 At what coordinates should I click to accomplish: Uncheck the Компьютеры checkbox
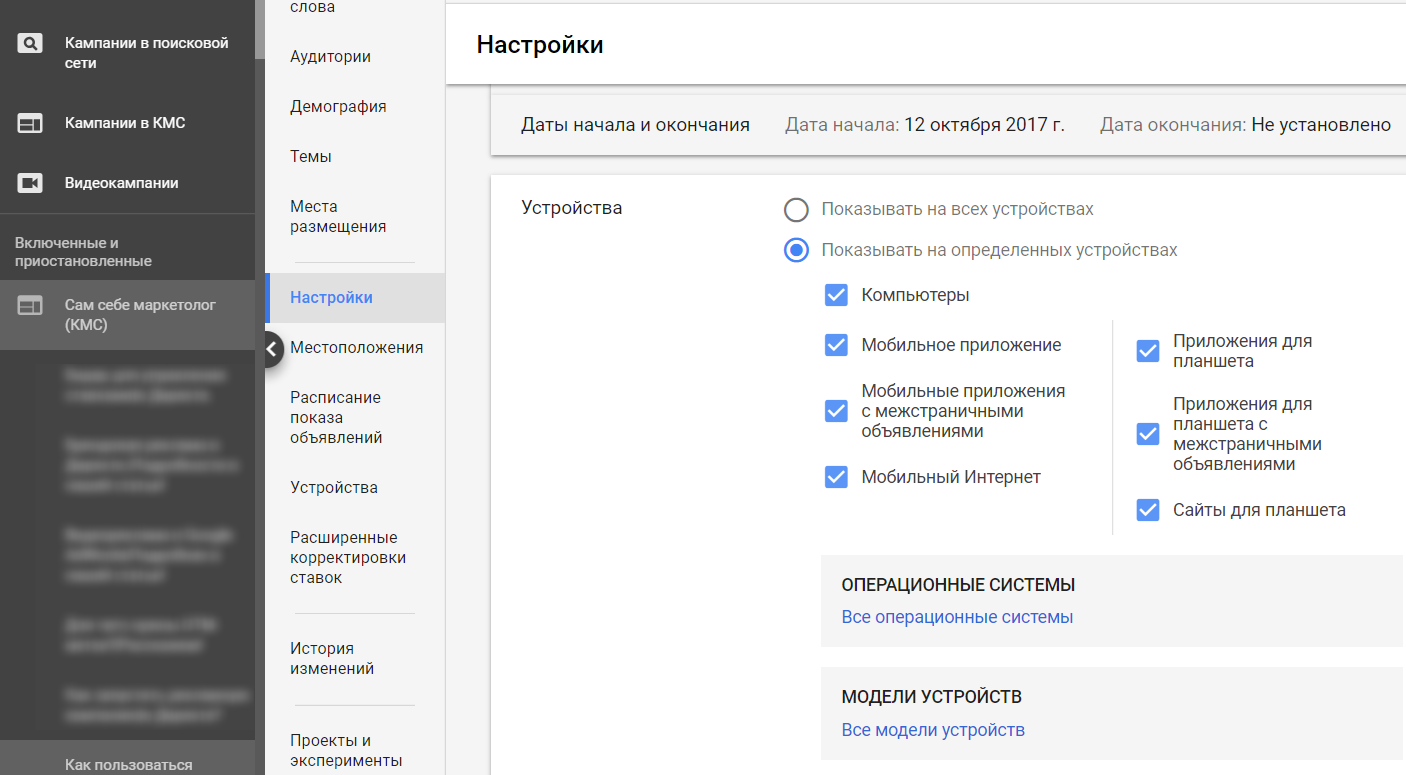point(836,296)
